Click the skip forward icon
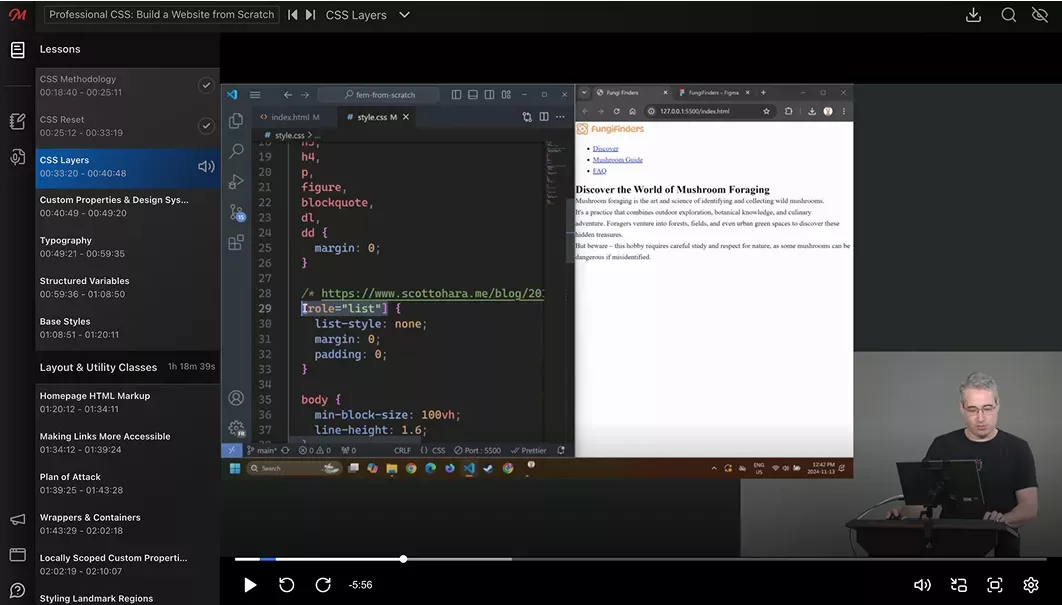 pos(323,585)
